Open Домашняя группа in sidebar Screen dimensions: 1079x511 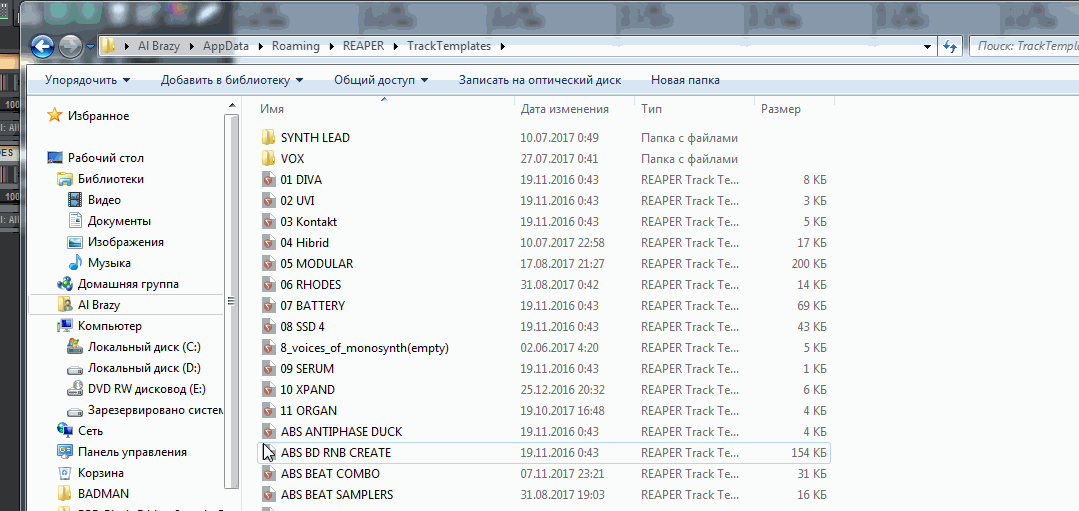[128, 284]
